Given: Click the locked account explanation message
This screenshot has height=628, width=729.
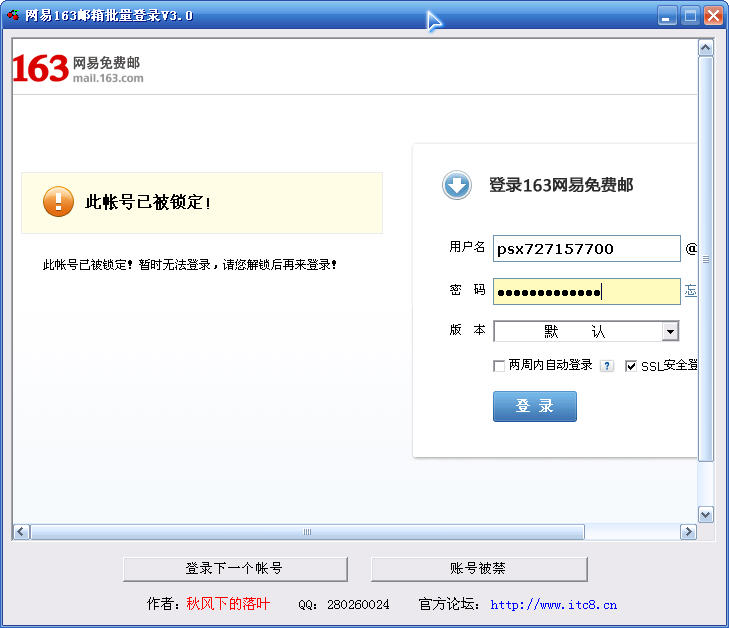Looking at the screenshot, I should coord(190,265).
